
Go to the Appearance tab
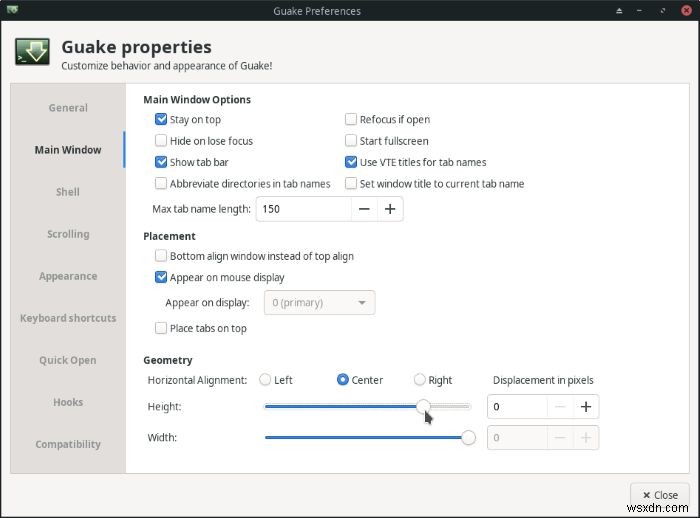(x=68, y=276)
